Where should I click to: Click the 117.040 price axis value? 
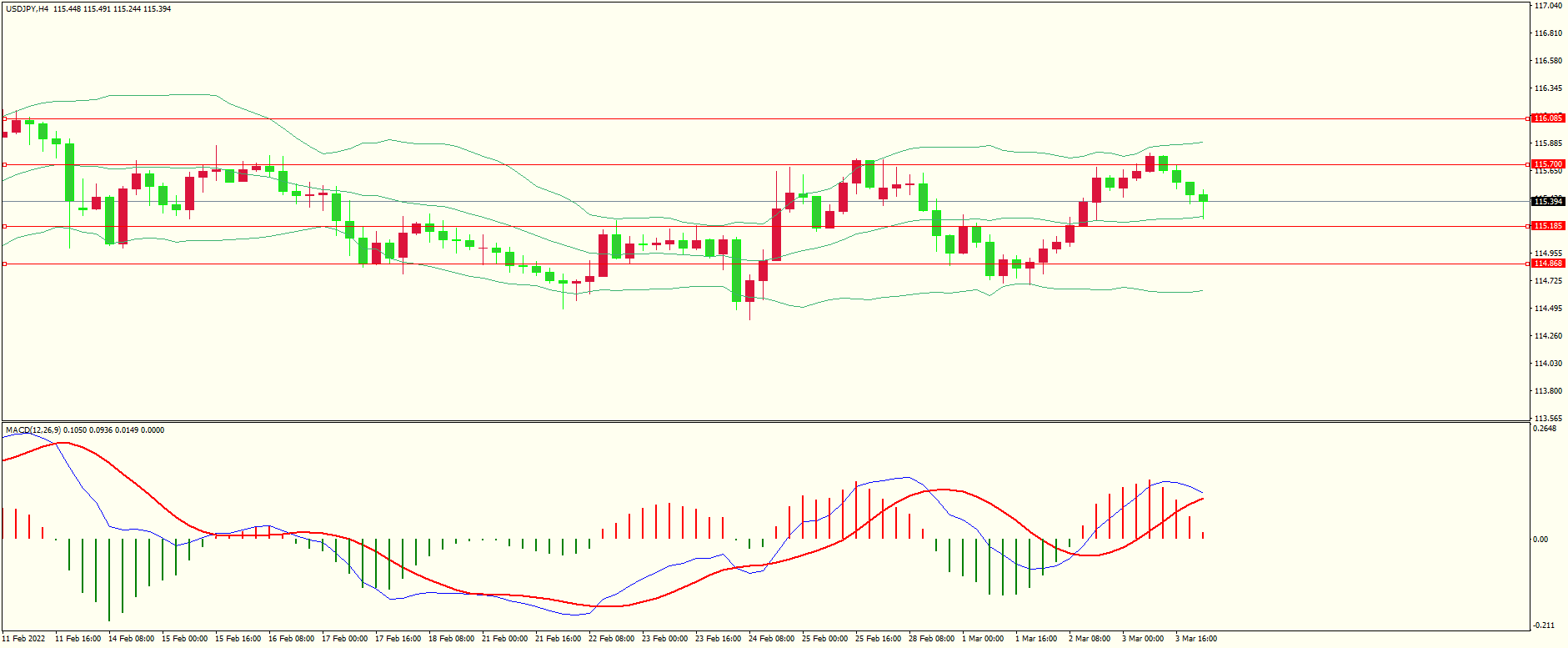[1548, 6]
